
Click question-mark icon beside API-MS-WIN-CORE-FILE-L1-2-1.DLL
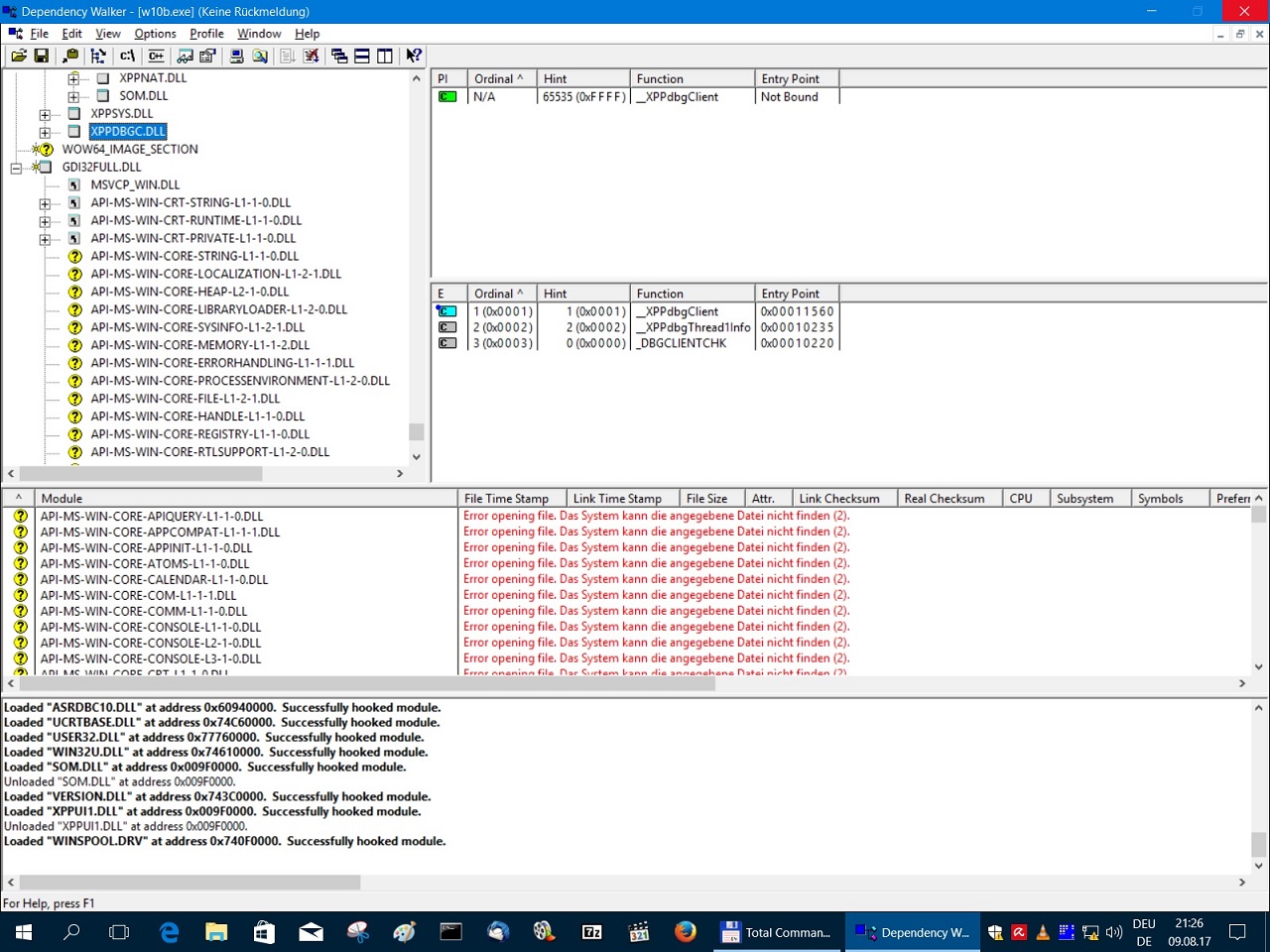74,399
